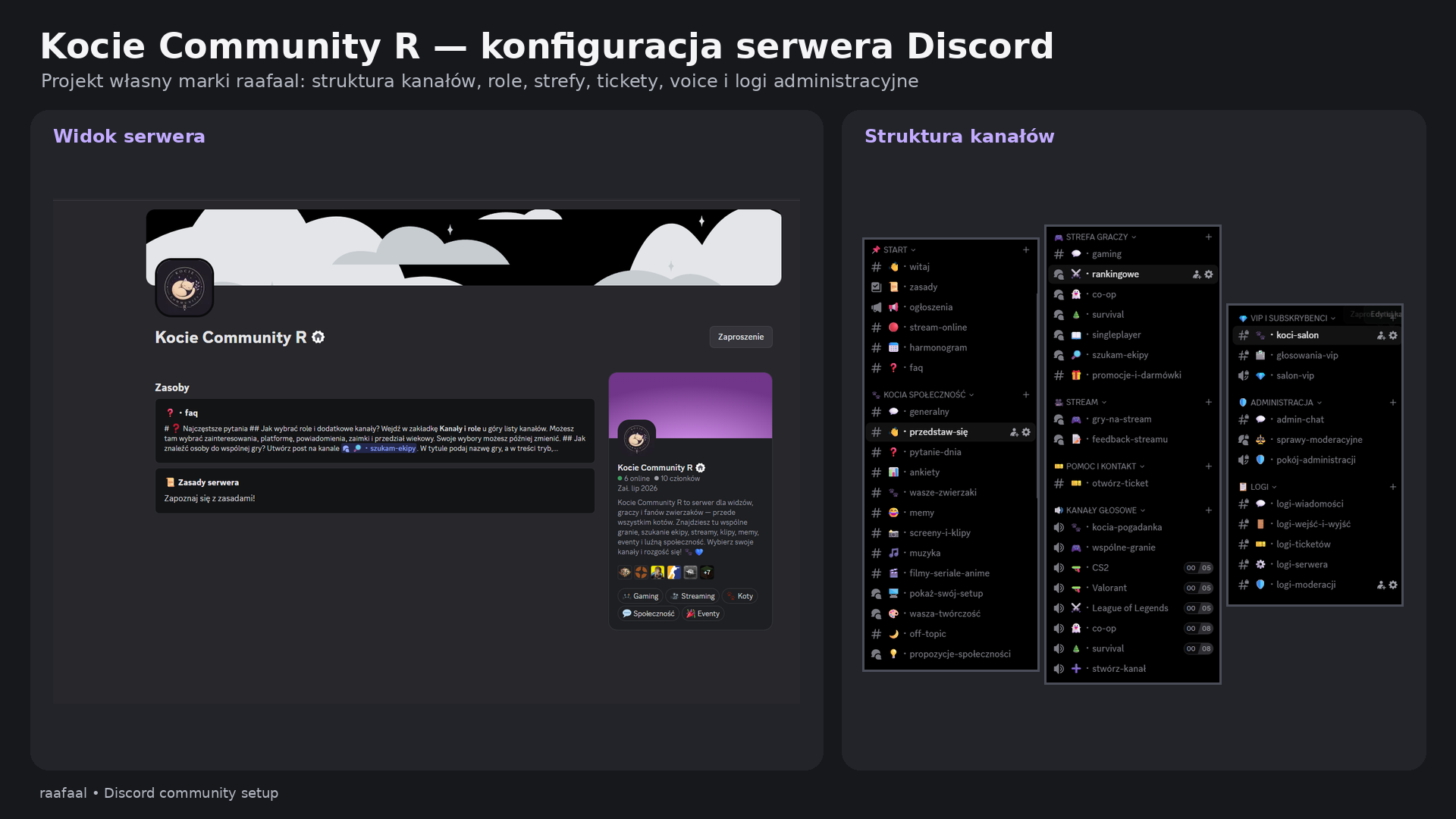The height and width of the screenshot is (819, 1456).
Task: Collapse the POMOC I KONTAKT category
Action: [1100, 466]
